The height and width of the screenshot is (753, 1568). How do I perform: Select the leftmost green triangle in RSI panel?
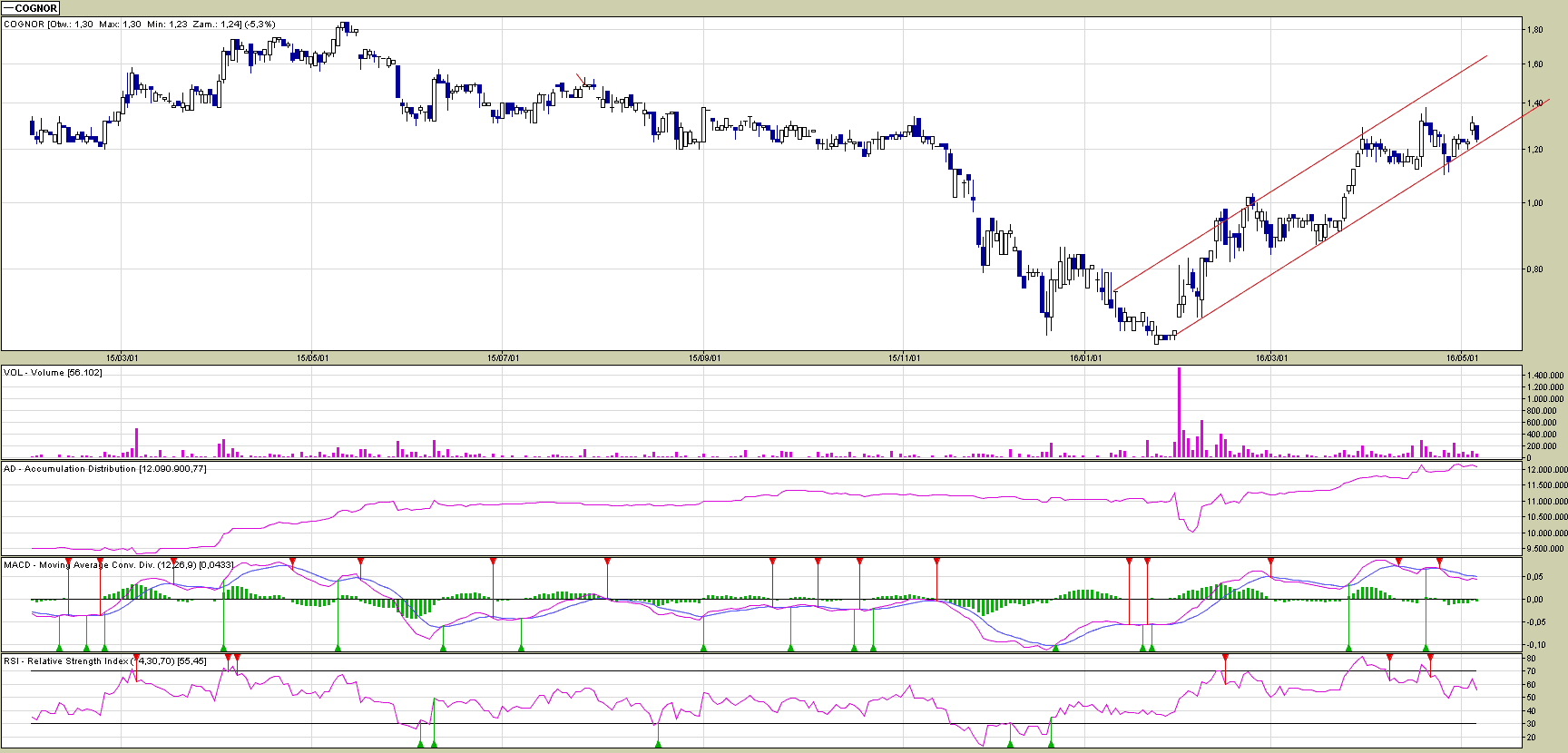click(420, 744)
